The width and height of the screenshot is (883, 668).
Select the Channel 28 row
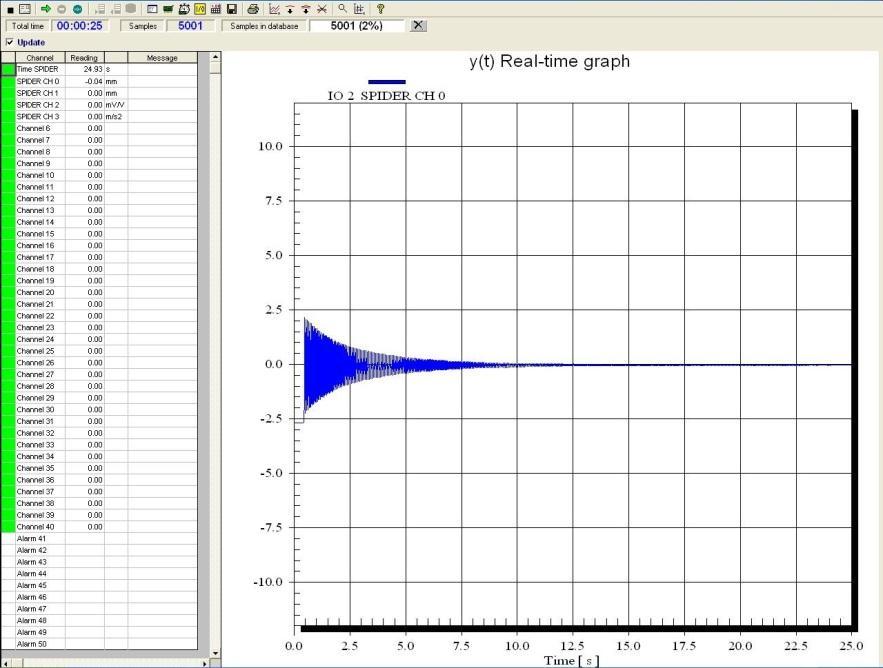click(99, 386)
